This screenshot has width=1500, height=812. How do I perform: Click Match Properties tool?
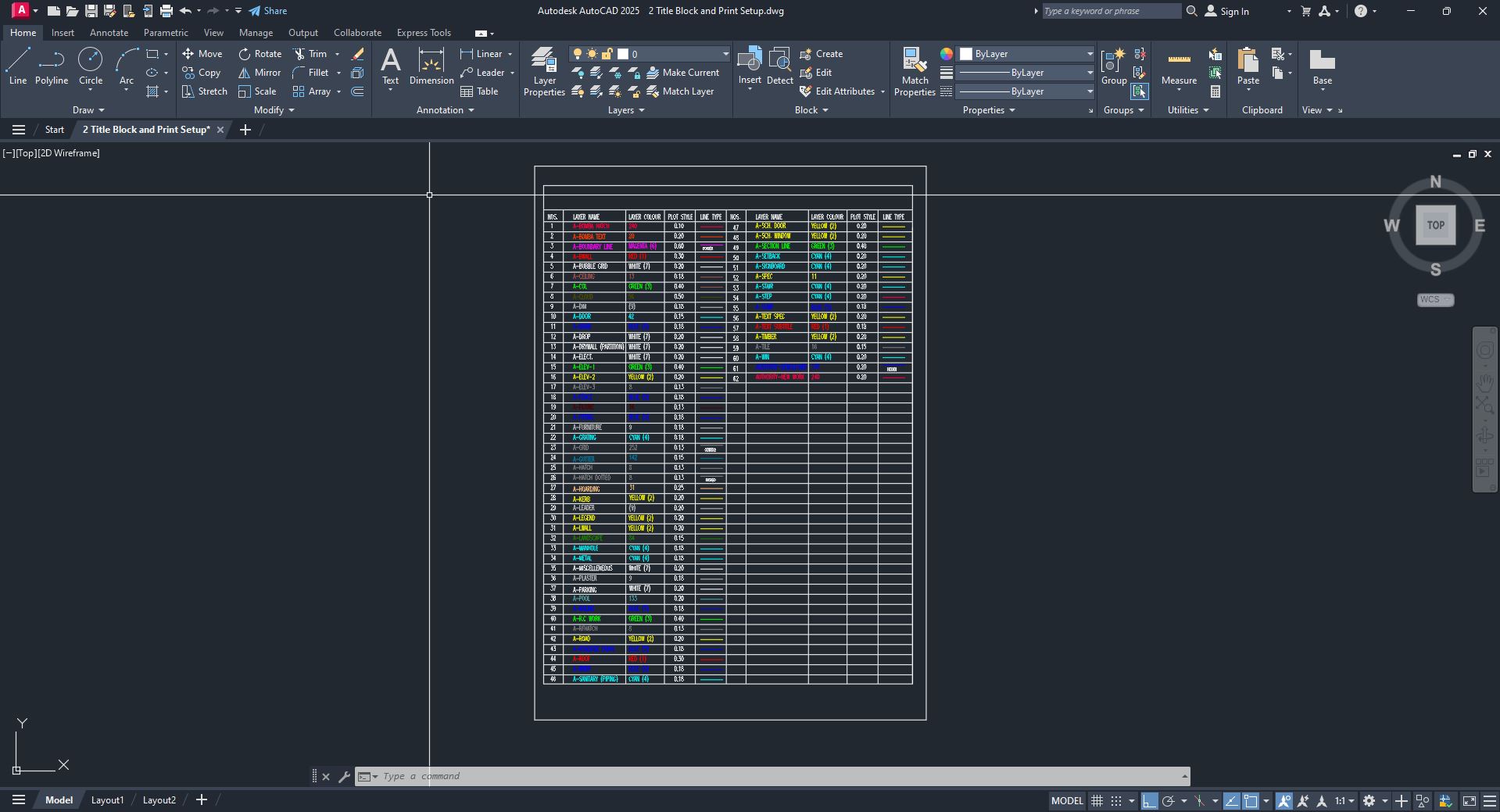[x=915, y=71]
